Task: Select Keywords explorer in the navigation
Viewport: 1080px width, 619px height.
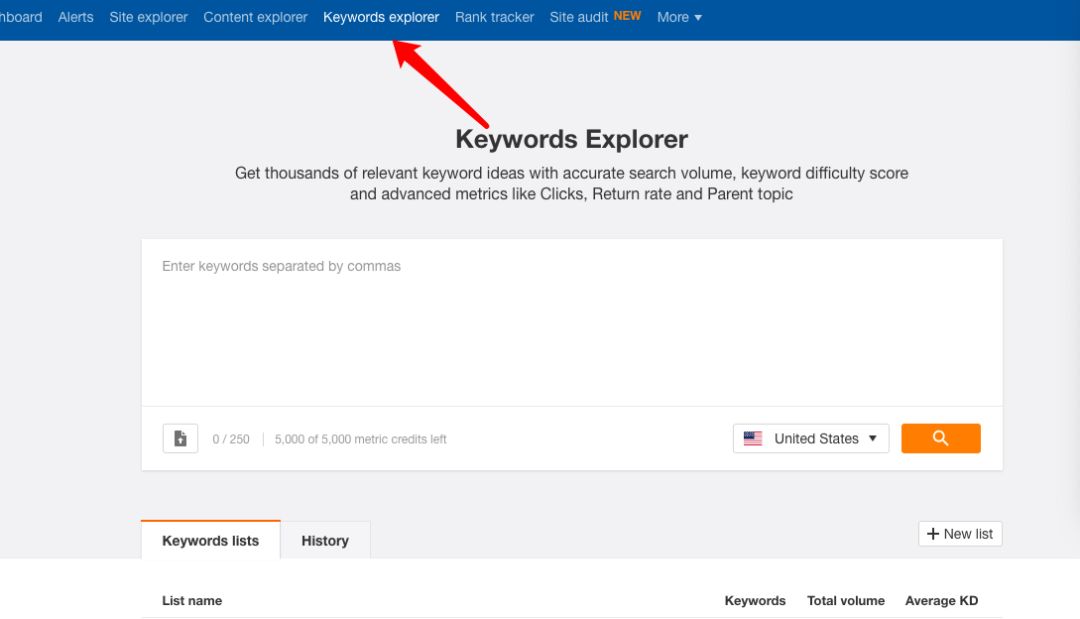Action: [381, 17]
